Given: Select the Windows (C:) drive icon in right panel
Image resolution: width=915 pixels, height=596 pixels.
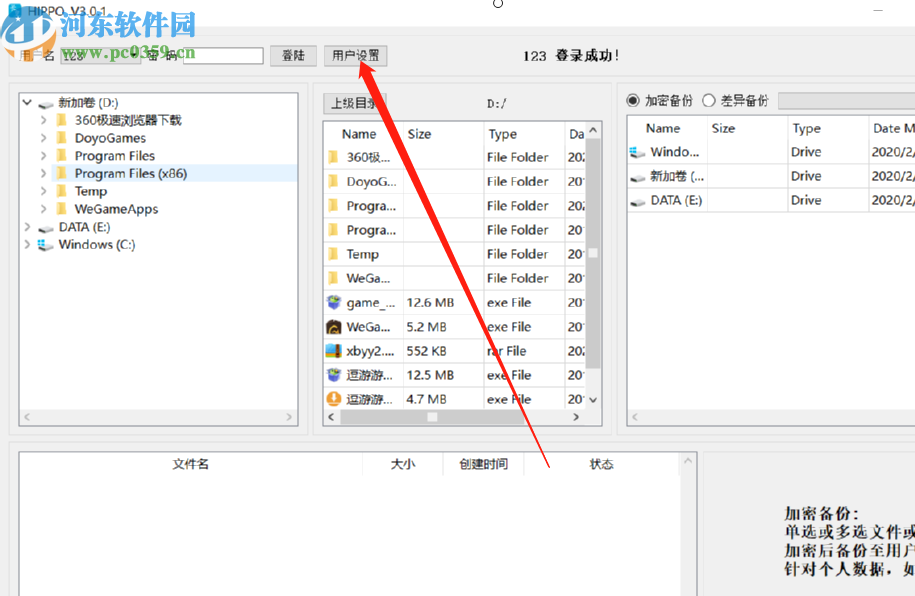Looking at the screenshot, I should click(637, 152).
